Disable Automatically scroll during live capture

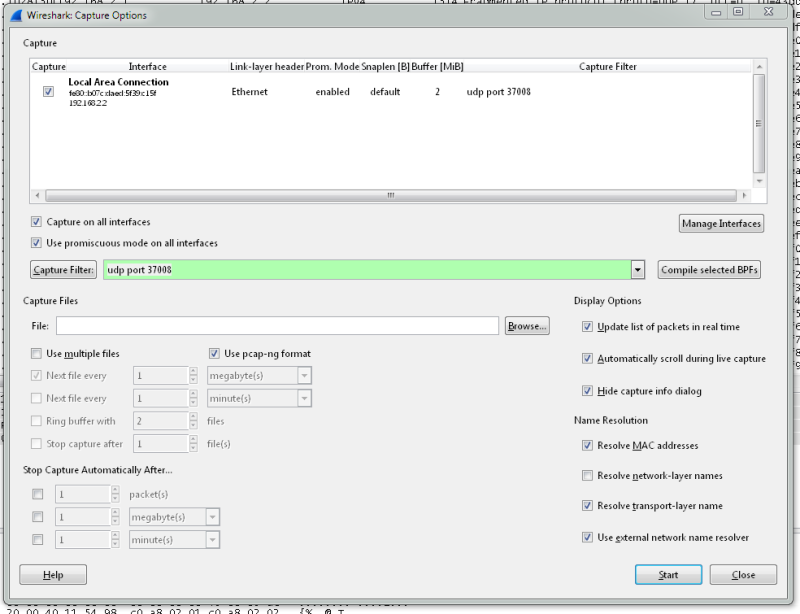click(587, 359)
